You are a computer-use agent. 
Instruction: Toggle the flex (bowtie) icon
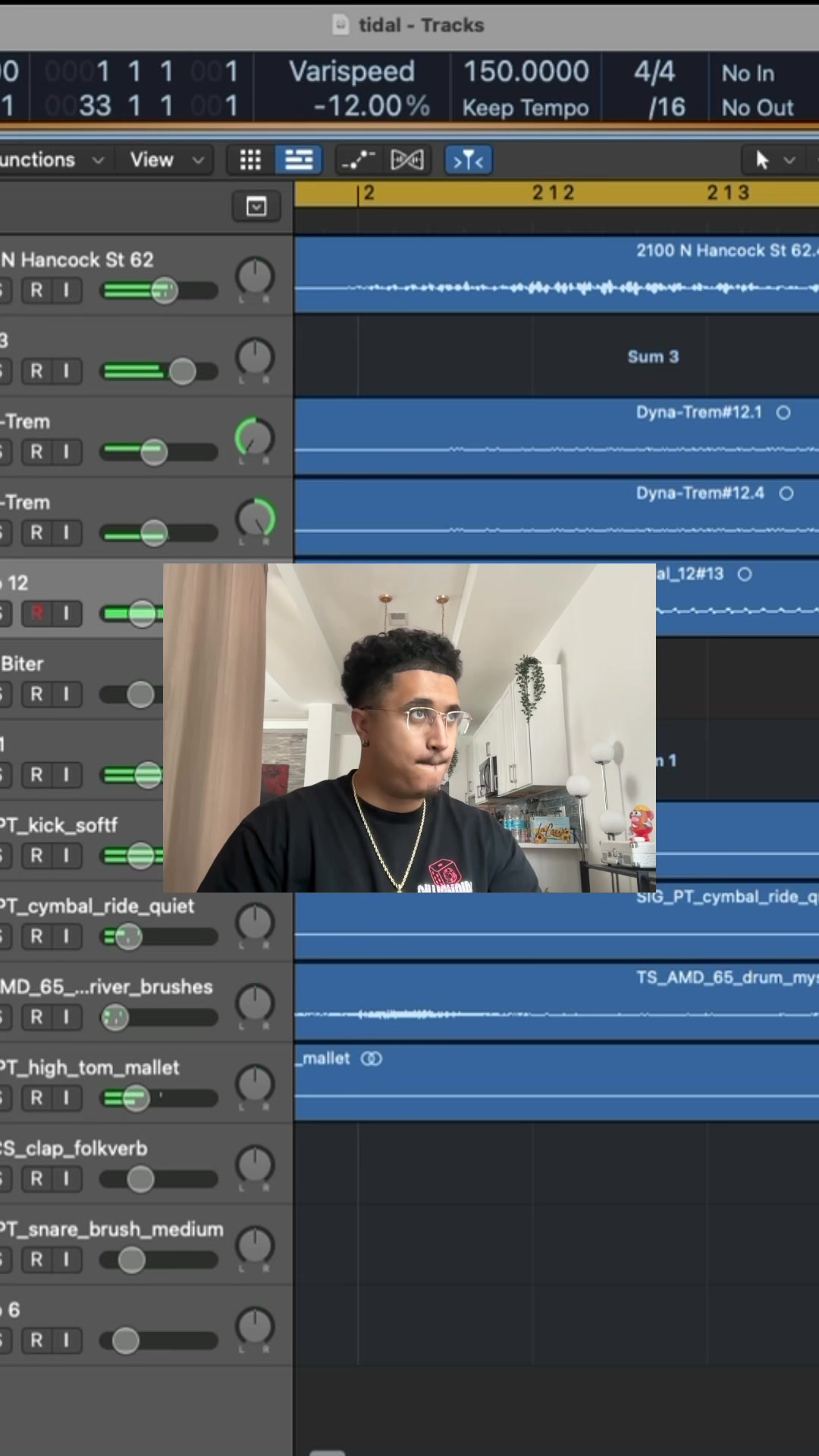[407, 160]
